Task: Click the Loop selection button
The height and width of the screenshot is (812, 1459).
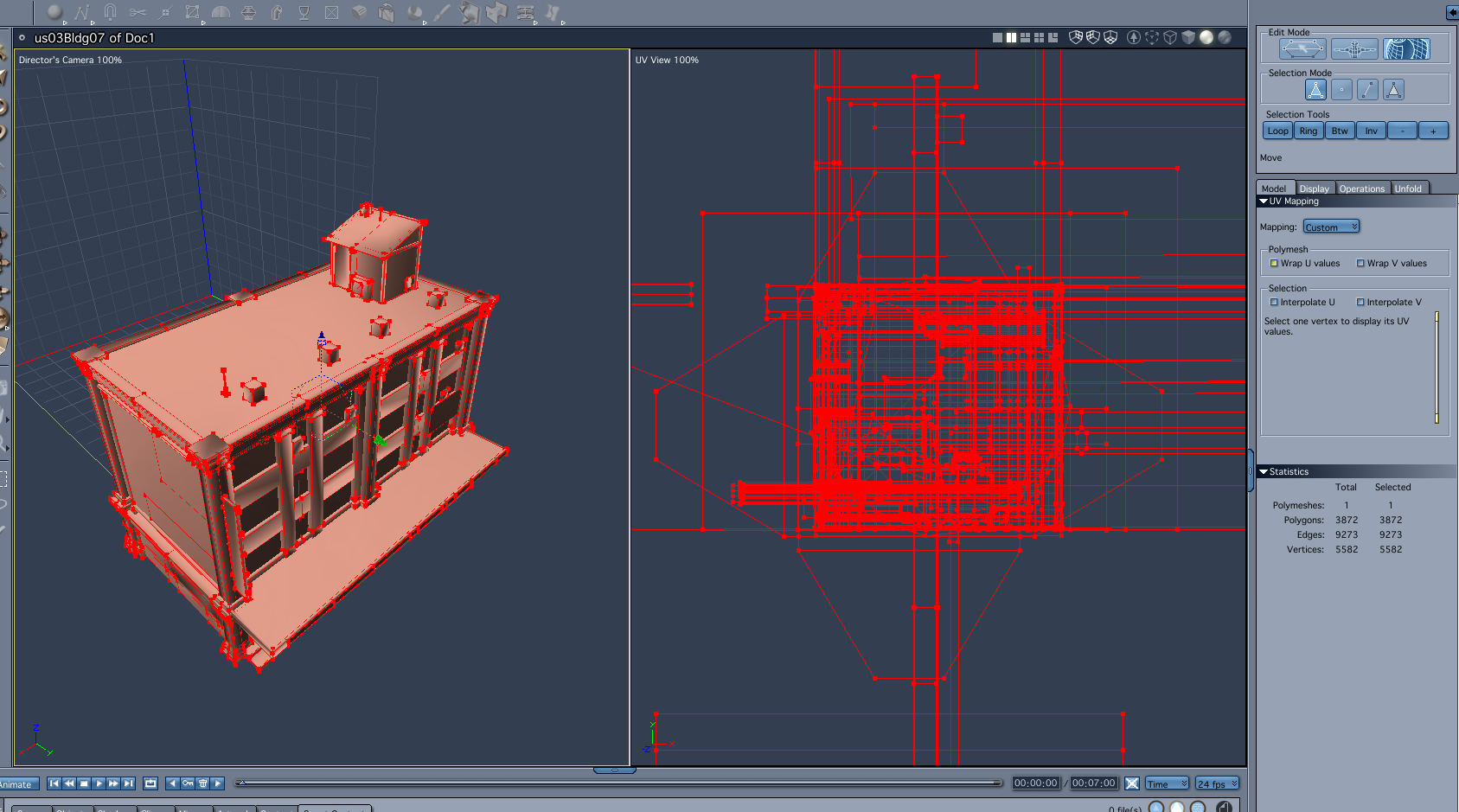Action: [1278, 131]
